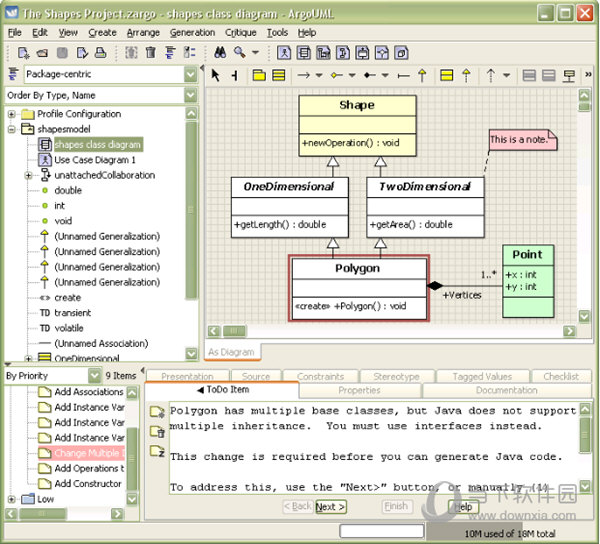Open the File menu
This screenshot has width=600, height=544.
click(x=15, y=33)
